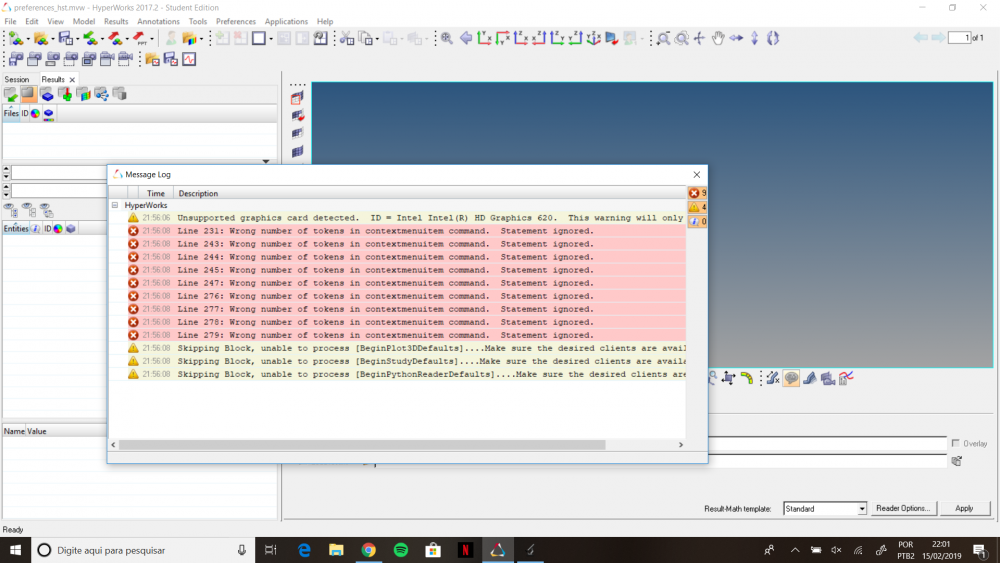Image resolution: width=1000 pixels, height=563 pixels.
Task: Collapse the HyperWorks group in Message Log
Action: [115, 205]
